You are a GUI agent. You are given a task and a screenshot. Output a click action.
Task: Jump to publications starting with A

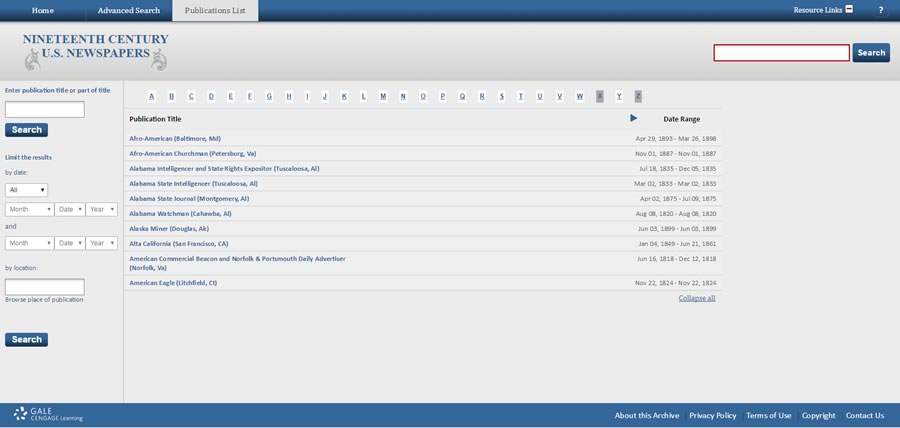[x=152, y=96]
